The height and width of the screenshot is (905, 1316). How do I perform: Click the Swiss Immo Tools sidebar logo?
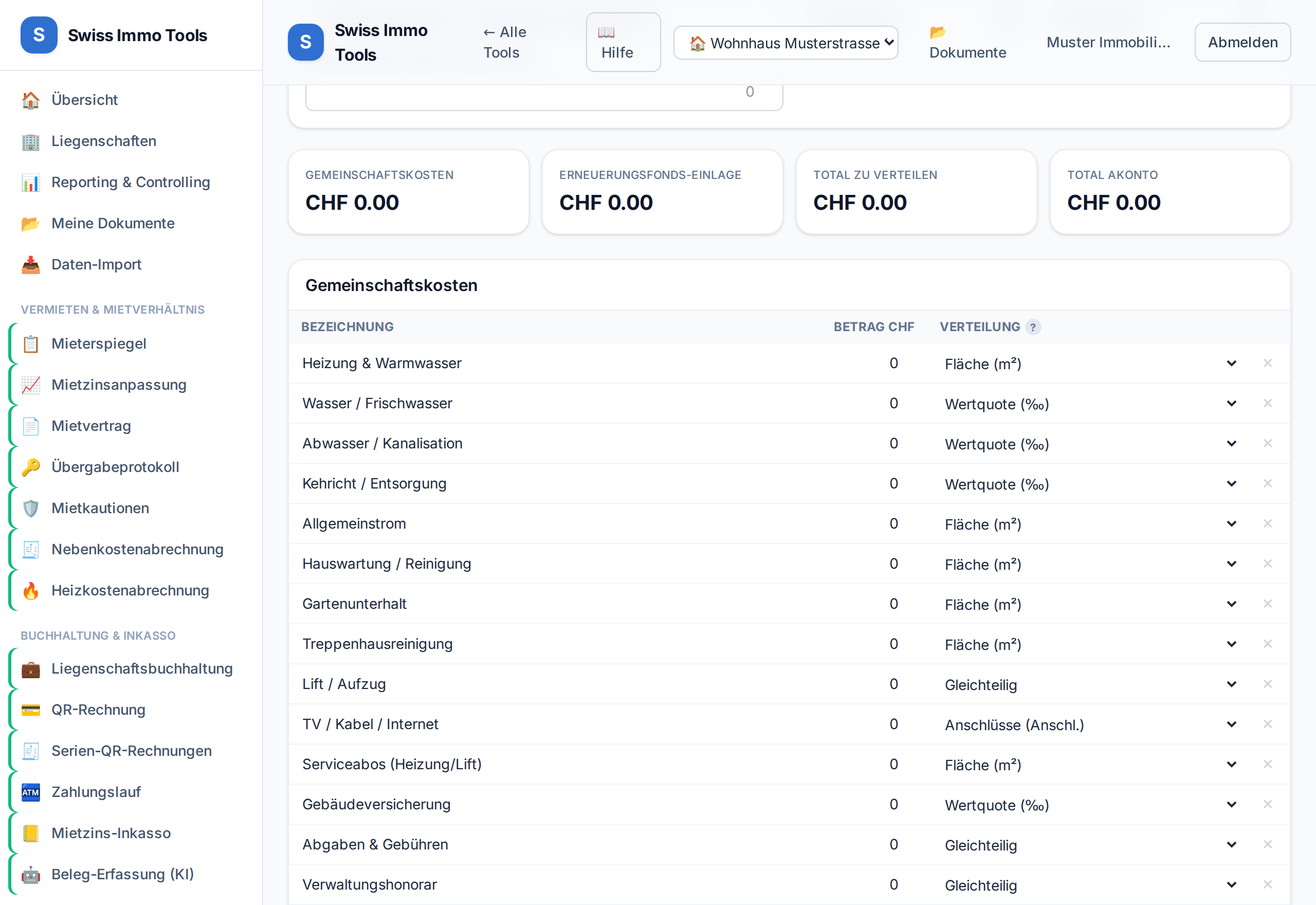point(39,35)
